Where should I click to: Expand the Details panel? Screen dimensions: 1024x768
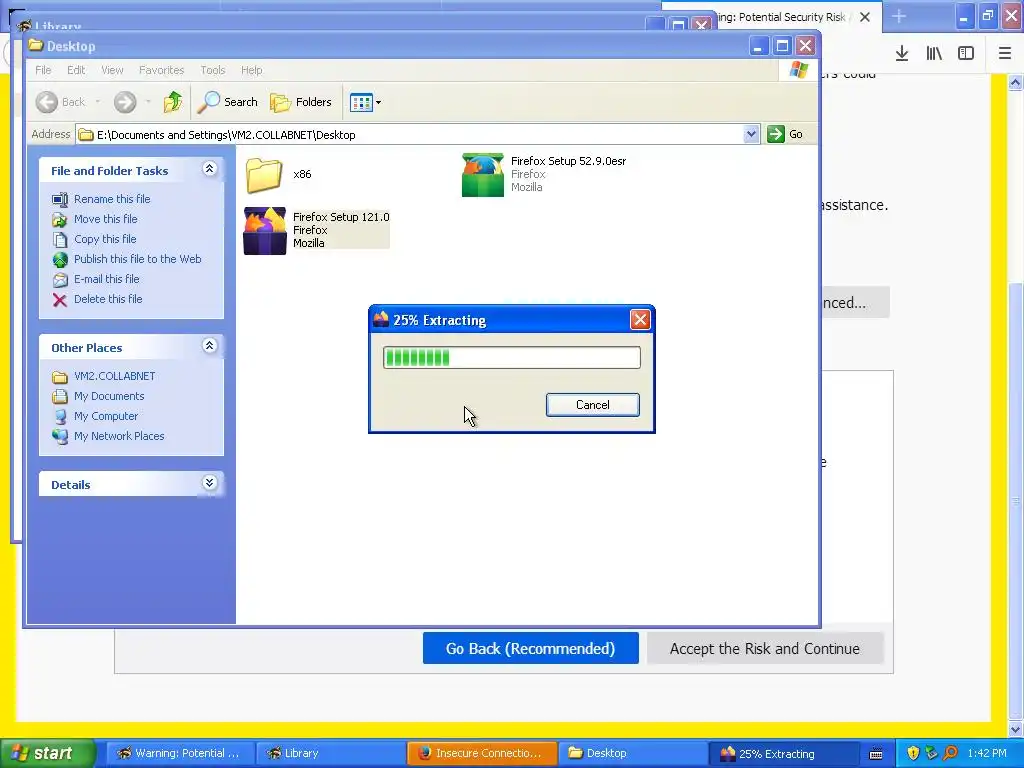[209, 483]
